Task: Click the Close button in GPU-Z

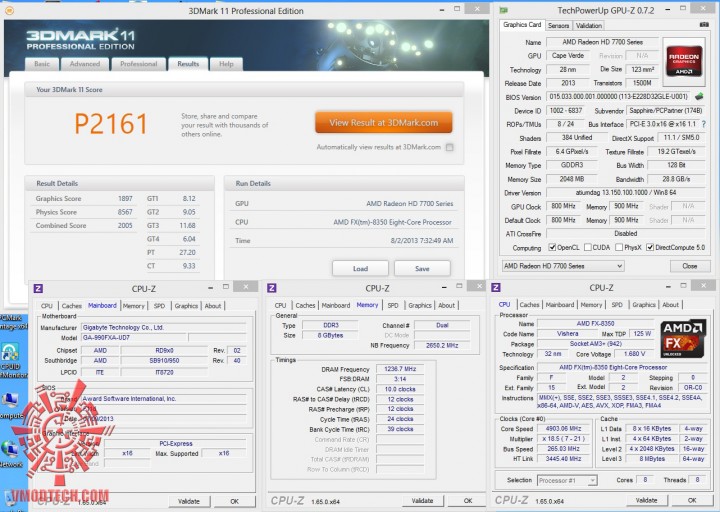Action: [x=690, y=266]
